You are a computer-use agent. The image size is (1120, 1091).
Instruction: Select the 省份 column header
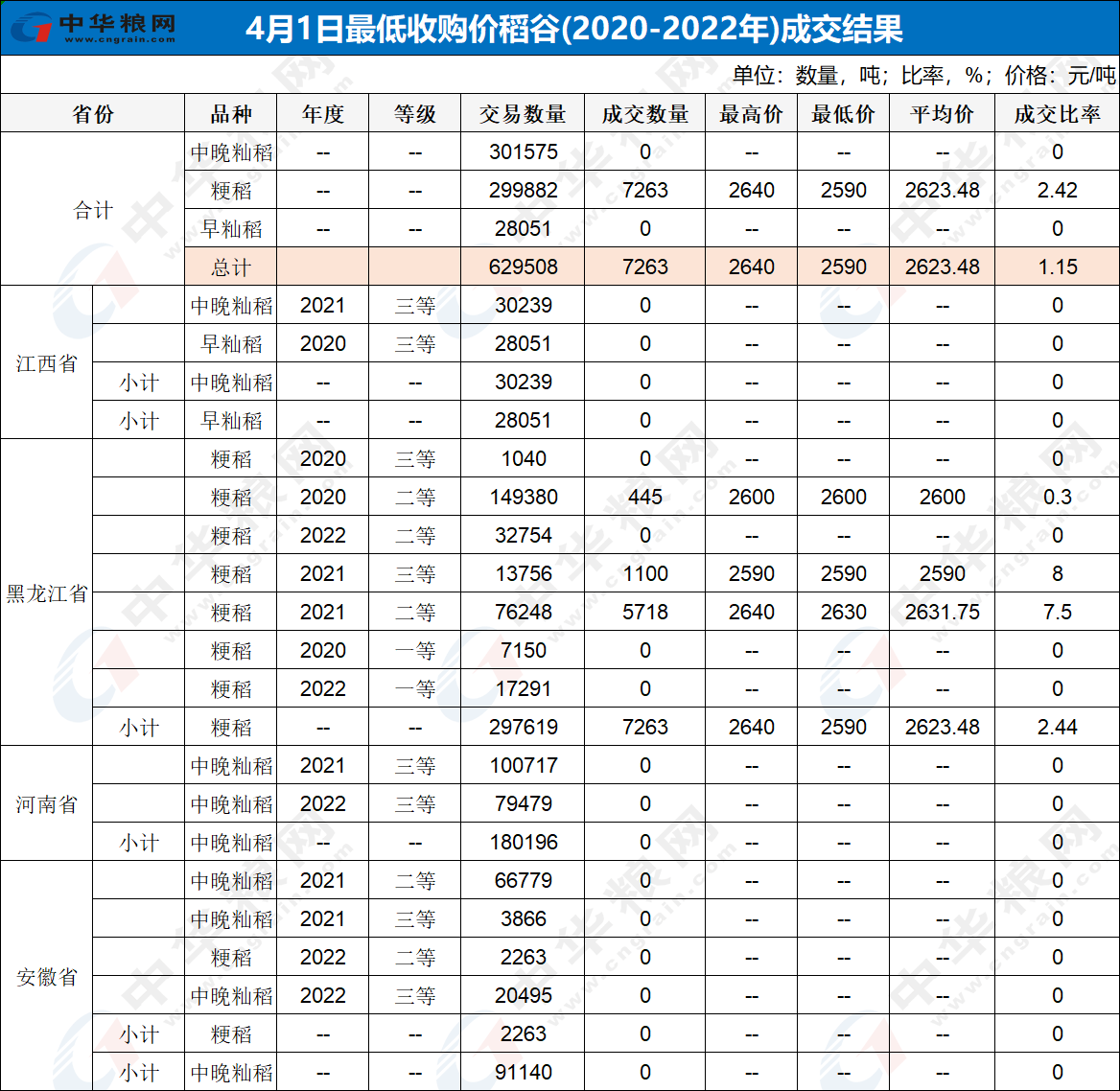pyautogui.click(x=92, y=113)
